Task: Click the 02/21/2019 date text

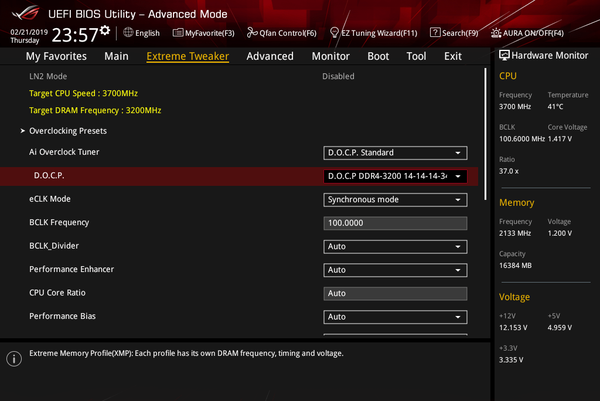Action: (x=29, y=32)
